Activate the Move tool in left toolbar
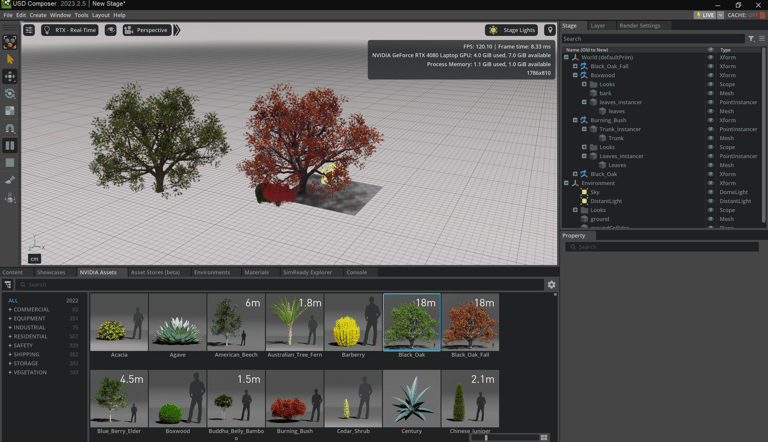Screen dimensions: 768x442 [10, 76]
